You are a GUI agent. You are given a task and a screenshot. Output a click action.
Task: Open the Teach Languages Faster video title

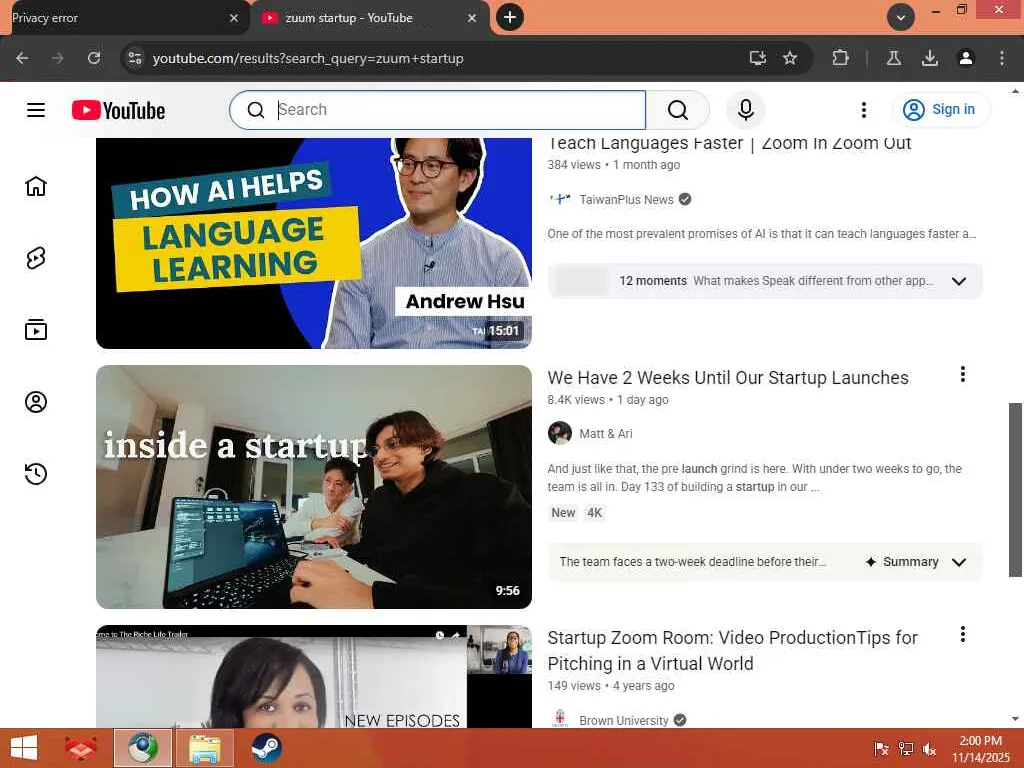tap(729, 144)
